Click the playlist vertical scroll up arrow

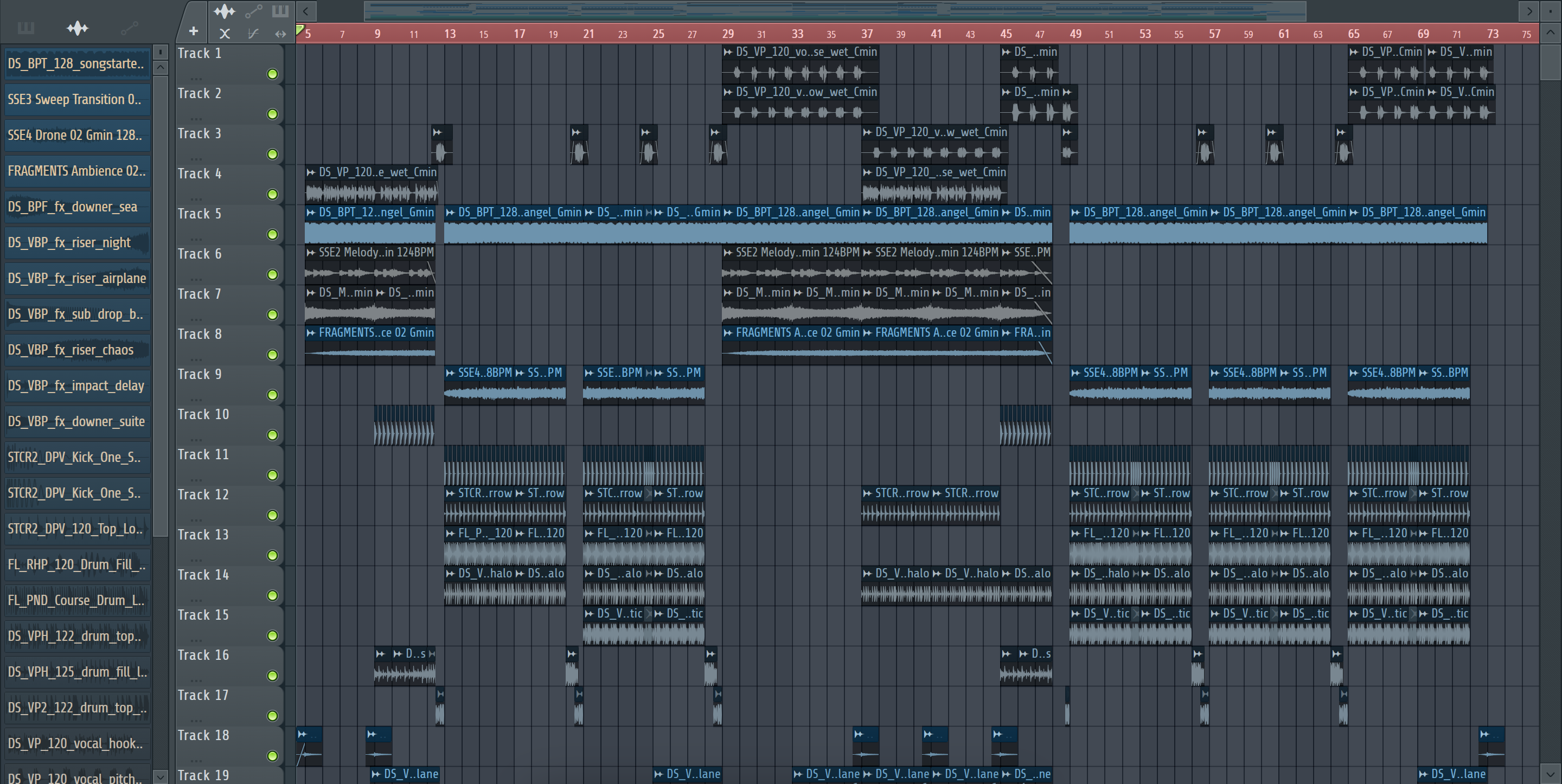1550,33
